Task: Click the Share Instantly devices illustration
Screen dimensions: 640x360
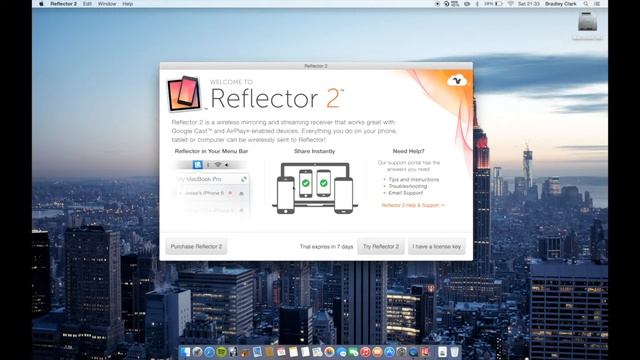Action: [315, 188]
